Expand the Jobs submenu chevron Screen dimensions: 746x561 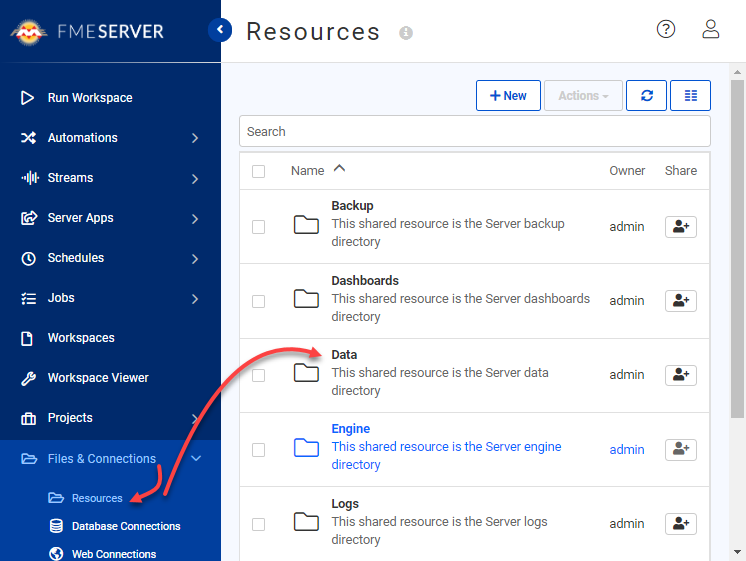click(195, 299)
